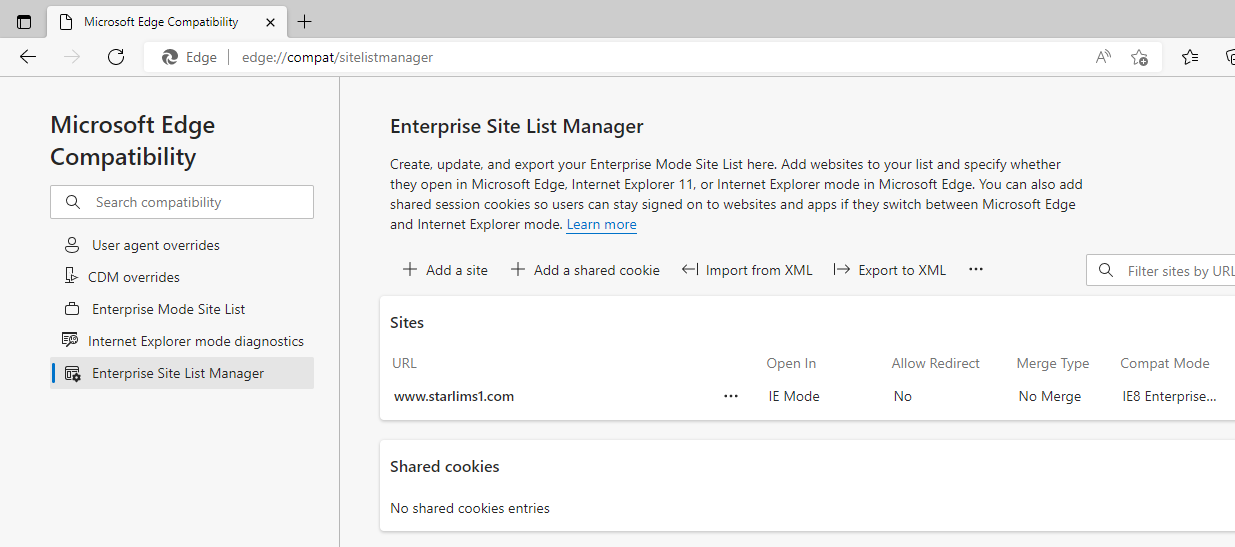Open more actions for www.starlims1.com row
The image size is (1235, 547).
pyautogui.click(x=731, y=396)
